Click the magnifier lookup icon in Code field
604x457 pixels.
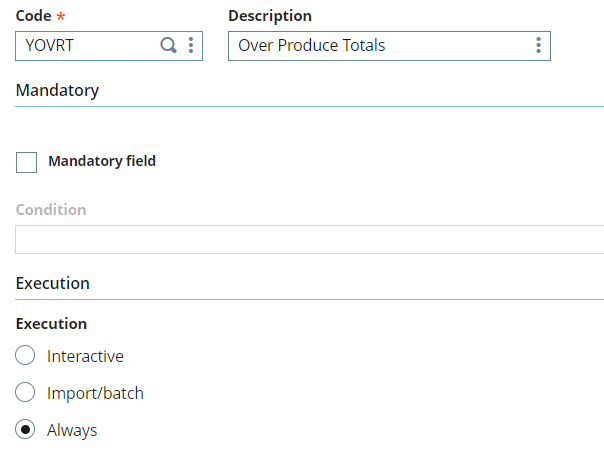(x=168, y=45)
